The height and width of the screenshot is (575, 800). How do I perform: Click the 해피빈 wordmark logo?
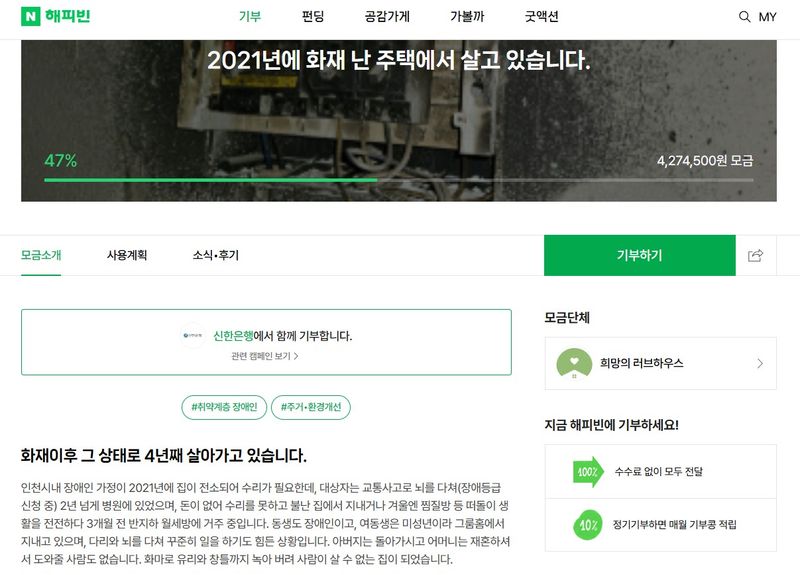pos(67,16)
